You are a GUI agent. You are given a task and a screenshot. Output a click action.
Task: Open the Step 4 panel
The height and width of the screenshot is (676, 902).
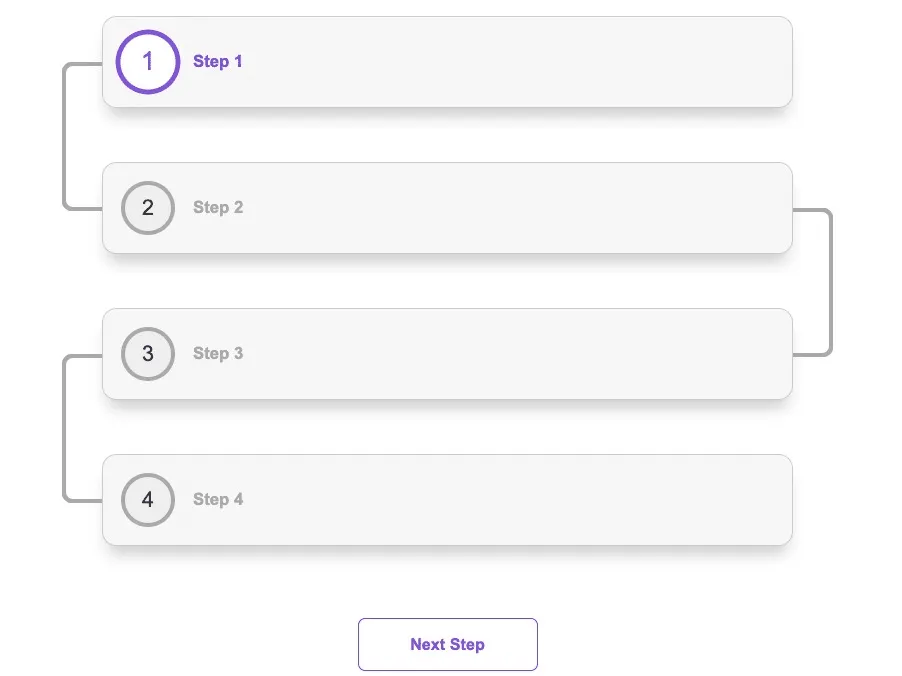click(x=447, y=500)
